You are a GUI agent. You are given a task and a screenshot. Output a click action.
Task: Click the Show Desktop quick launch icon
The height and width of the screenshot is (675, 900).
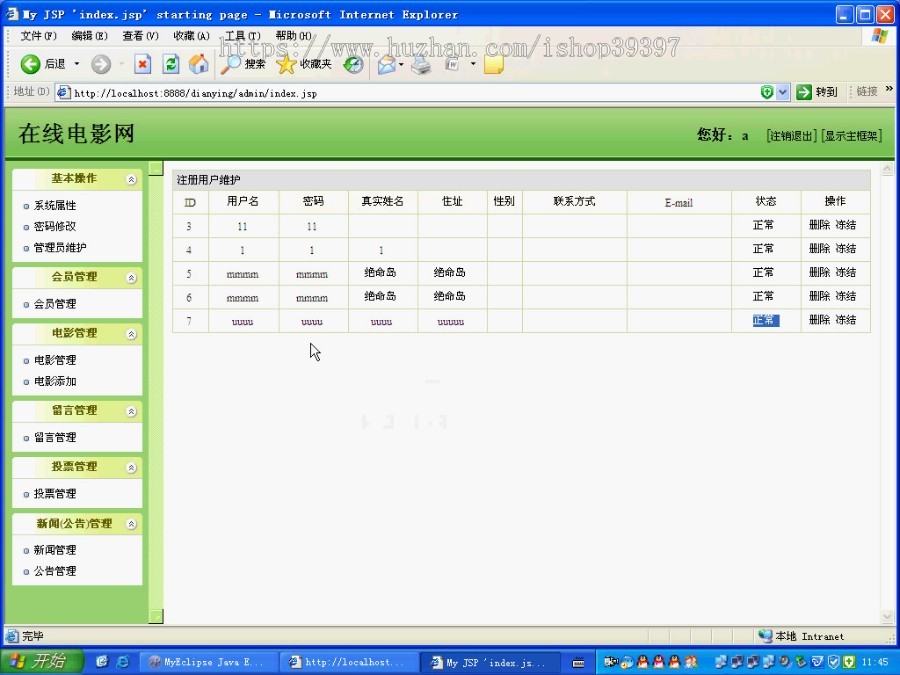[x=102, y=662]
